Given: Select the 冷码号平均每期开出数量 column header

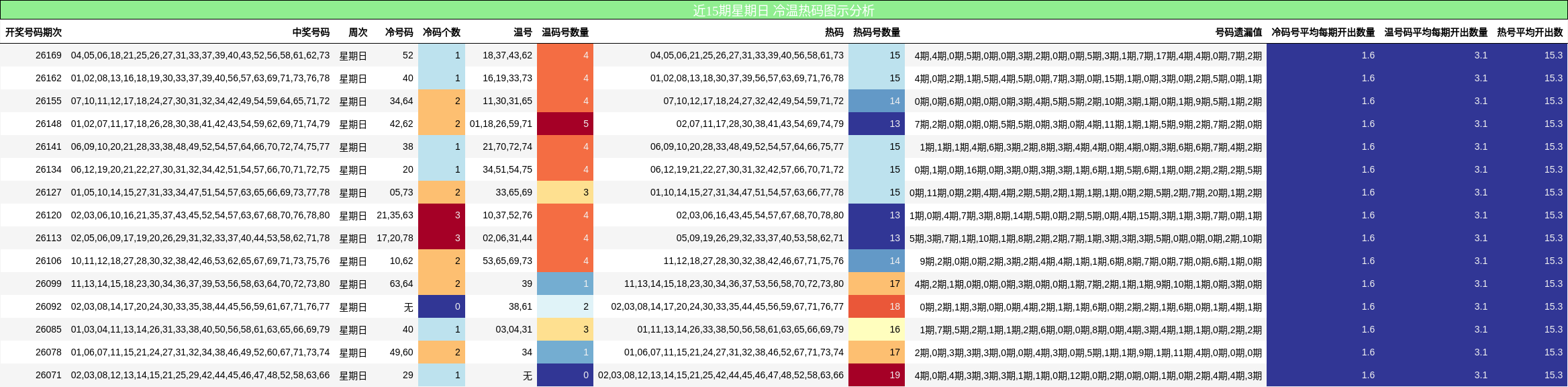Looking at the screenshot, I should (x=1323, y=32).
